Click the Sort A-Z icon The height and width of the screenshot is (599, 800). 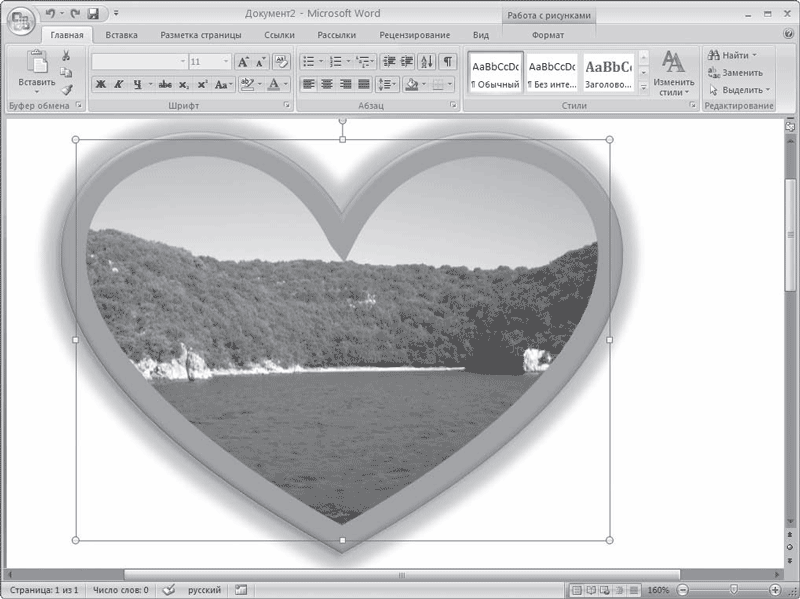coord(427,62)
